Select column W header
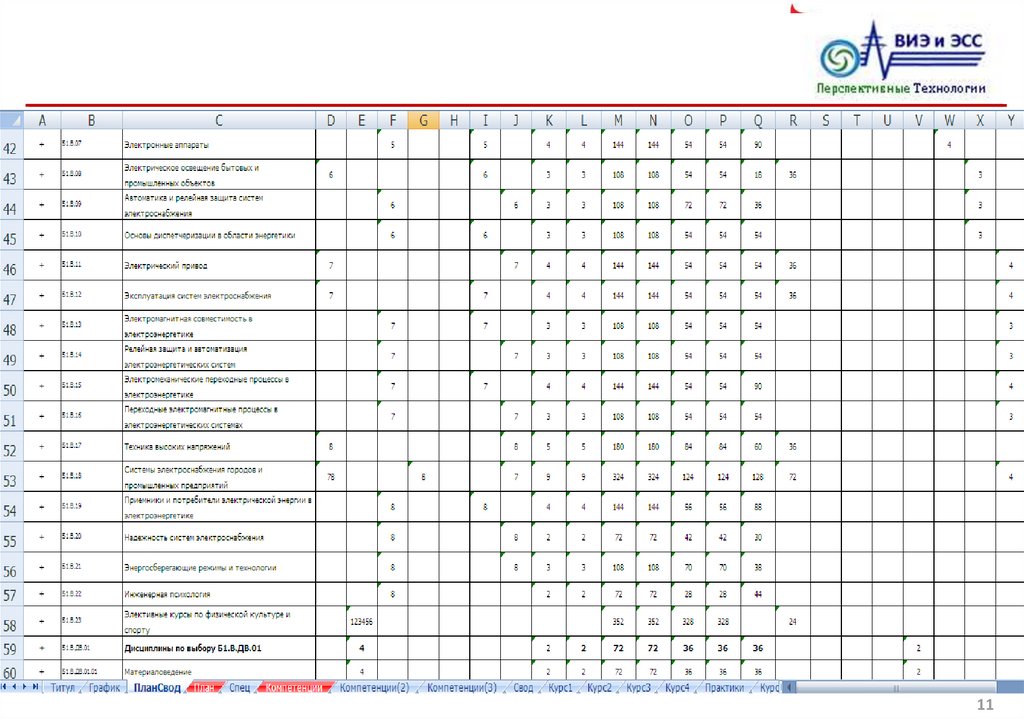Image resolution: width=1024 pixels, height=719 pixels. click(x=949, y=120)
